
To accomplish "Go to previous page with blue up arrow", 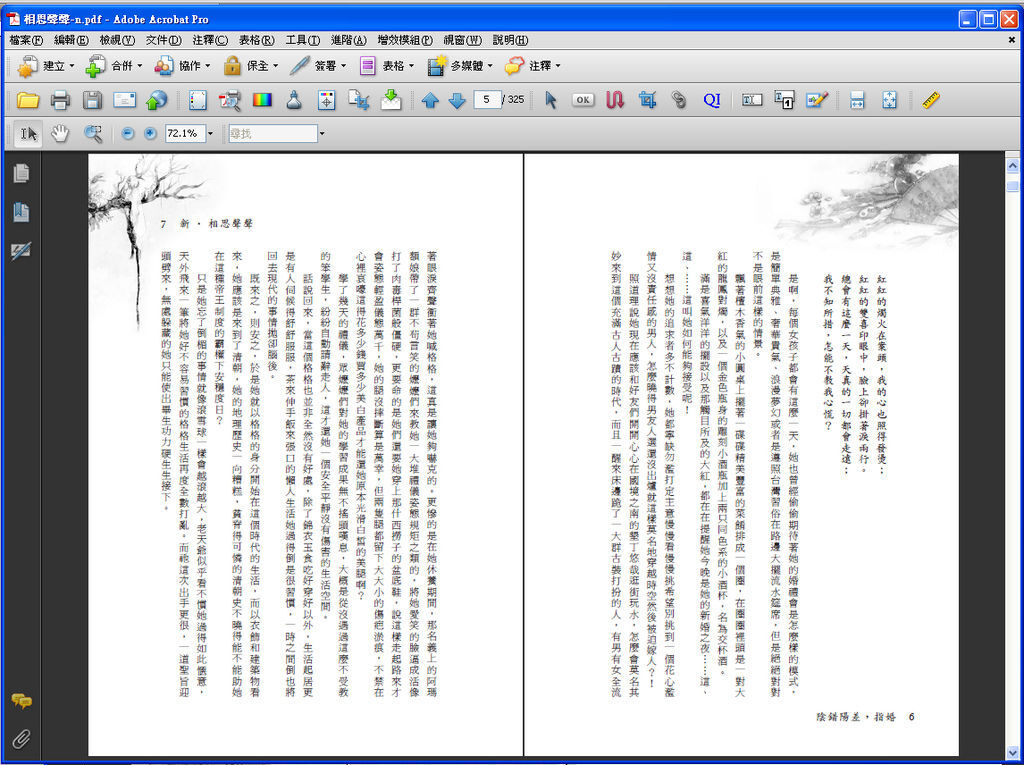I will pos(430,100).
